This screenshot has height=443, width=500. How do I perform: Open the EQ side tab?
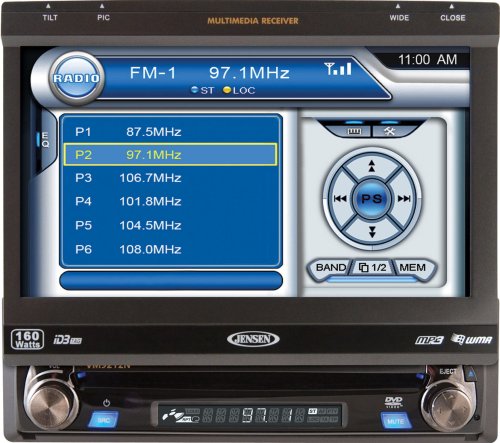(45, 140)
